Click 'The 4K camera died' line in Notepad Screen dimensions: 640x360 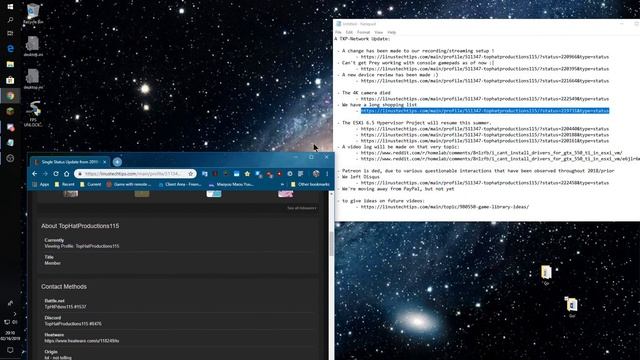click(366, 93)
